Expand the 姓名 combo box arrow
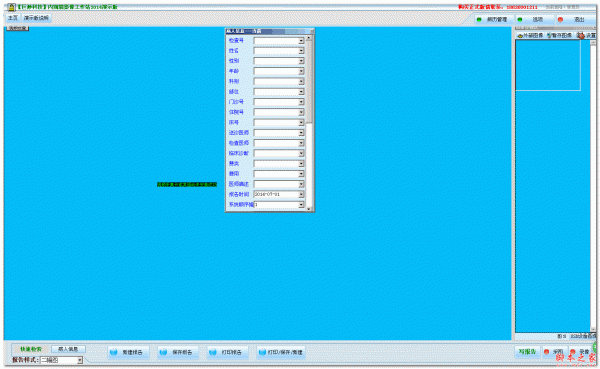 click(x=301, y=51)
